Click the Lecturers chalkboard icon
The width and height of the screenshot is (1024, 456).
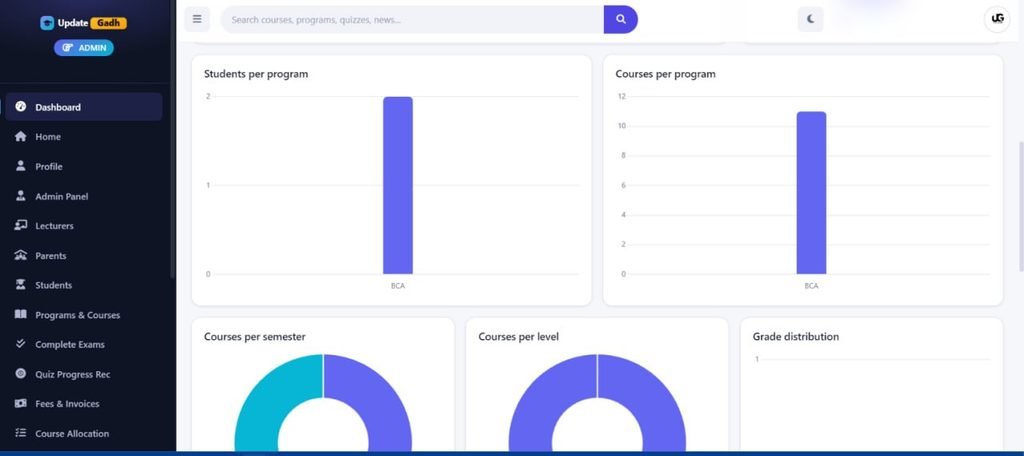(x=20, y=225)
